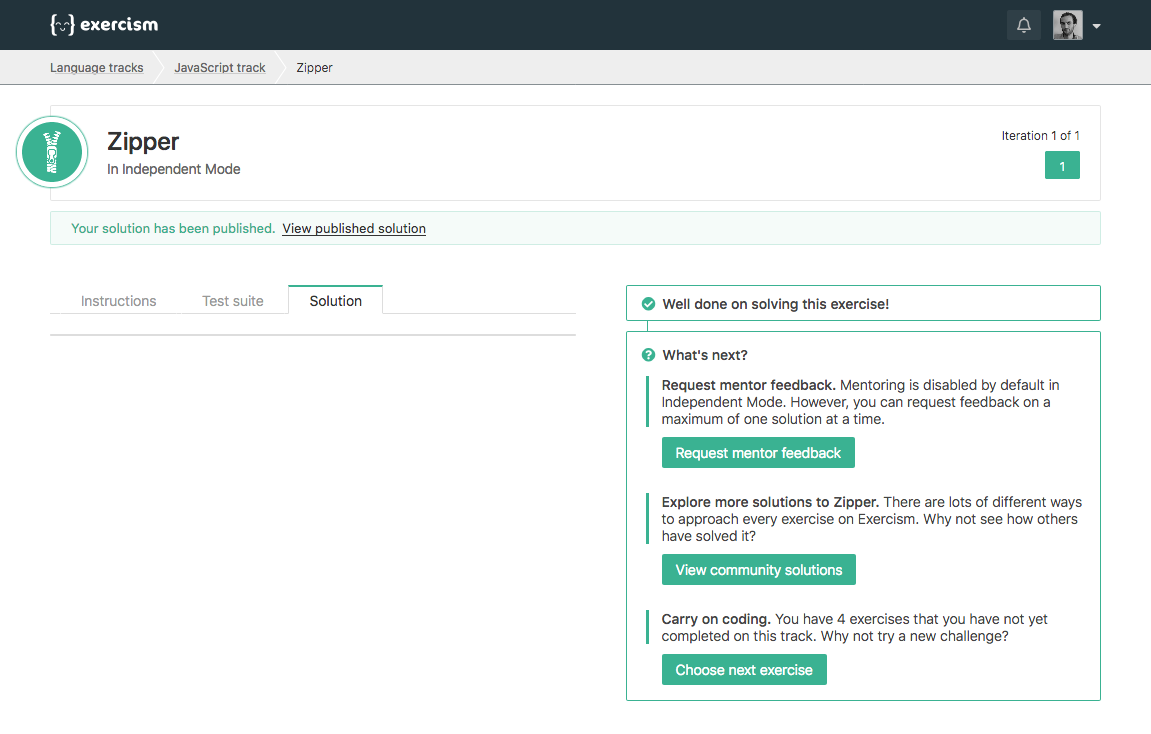This screenshot has width=1151, height=734.
Task: Open the user profile avatar picture
Action: [x=1066, y=24]
